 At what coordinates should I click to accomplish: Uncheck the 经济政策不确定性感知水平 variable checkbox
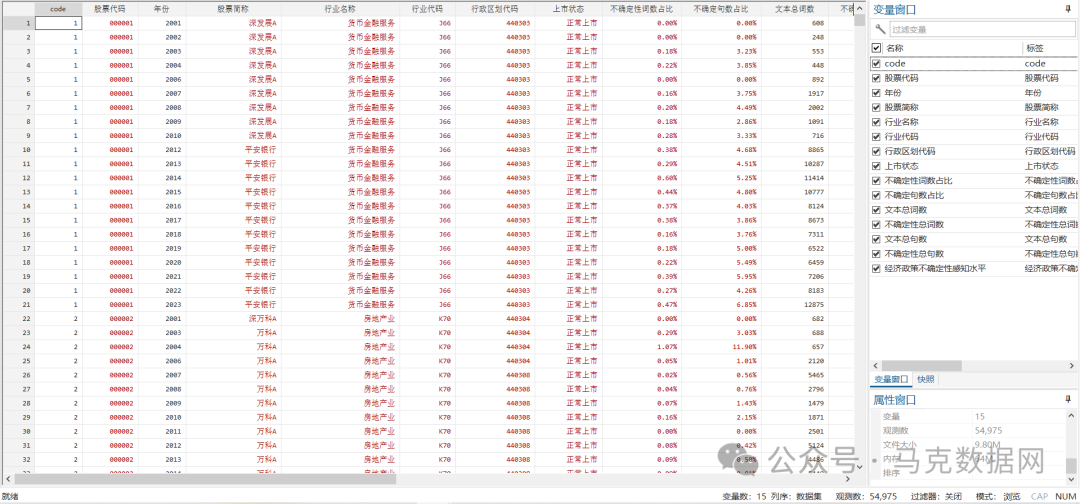tap(876, 269)
